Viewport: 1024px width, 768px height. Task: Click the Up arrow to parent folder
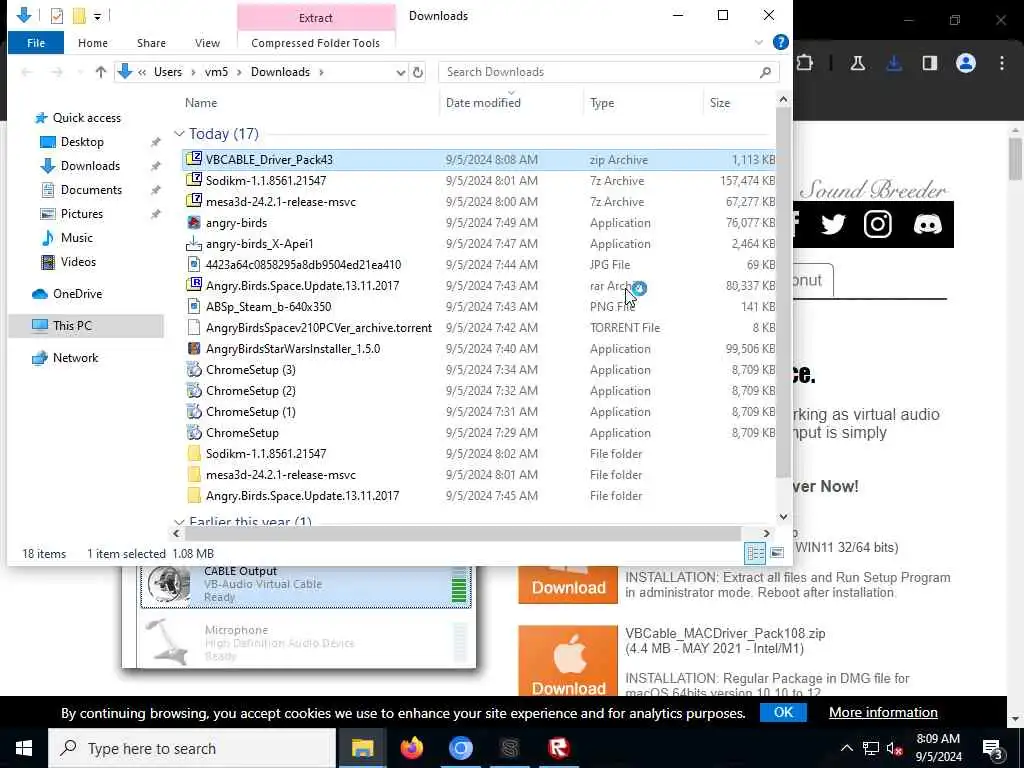click(101, 72)
